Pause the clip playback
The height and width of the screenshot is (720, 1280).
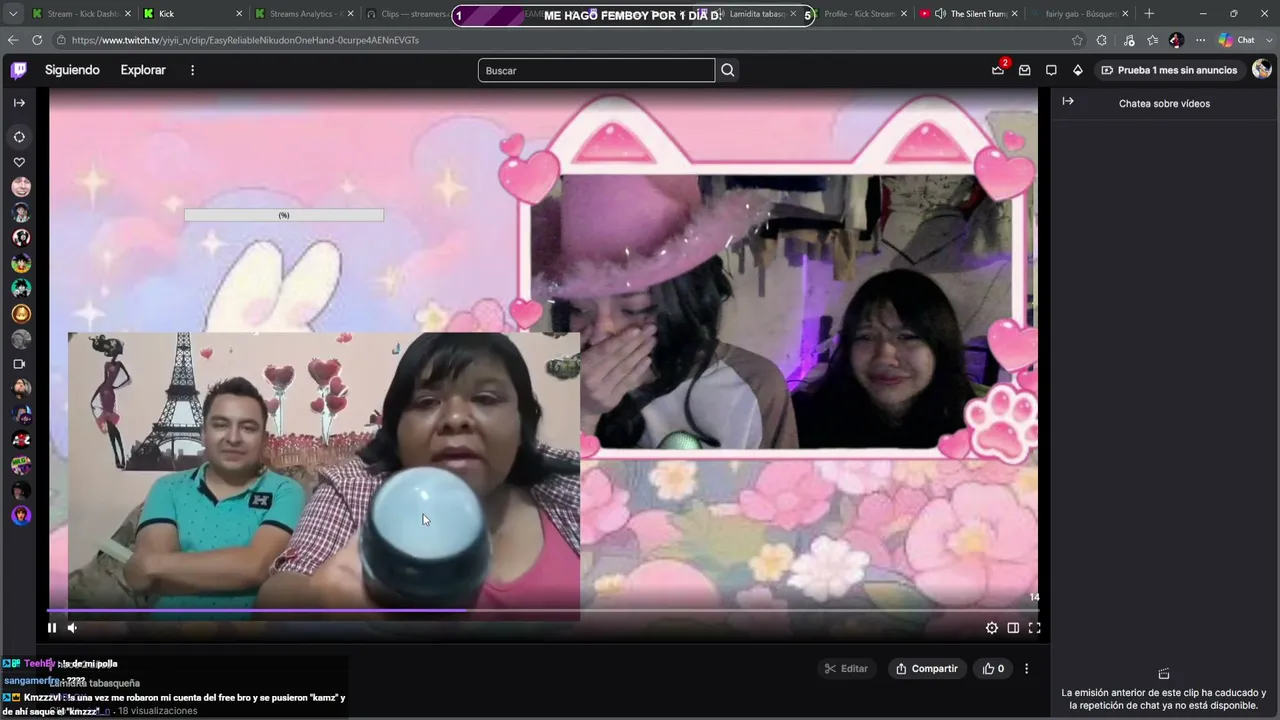pyautogui.click(x=52, y=628)
